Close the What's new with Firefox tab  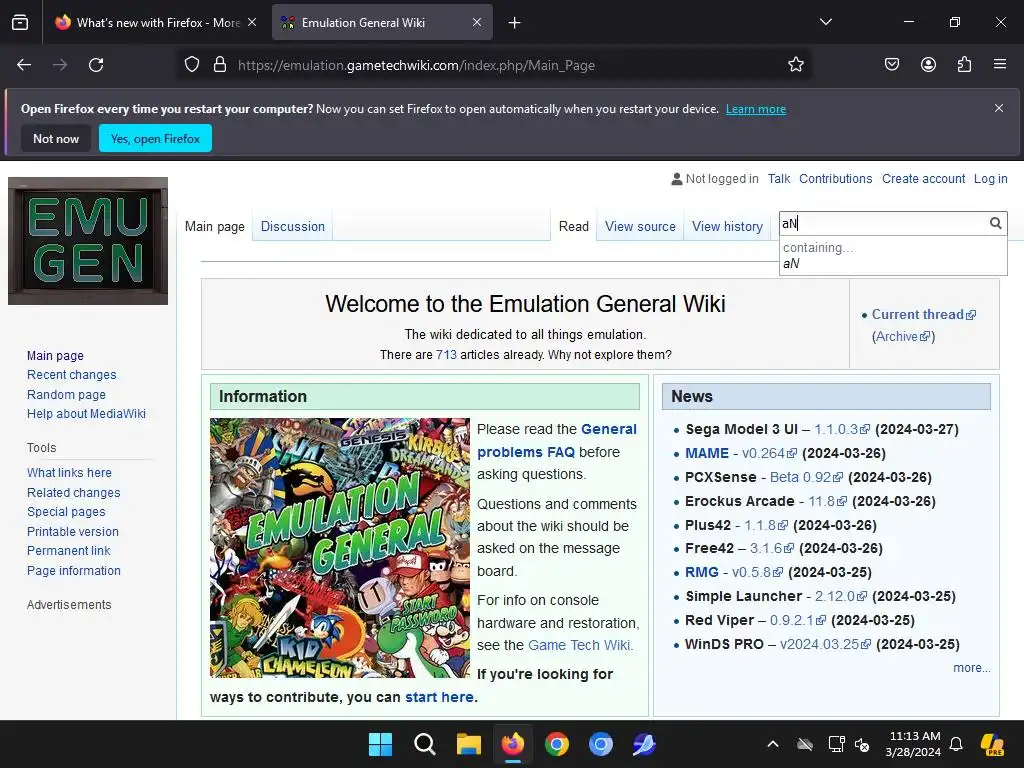(252, 22)
